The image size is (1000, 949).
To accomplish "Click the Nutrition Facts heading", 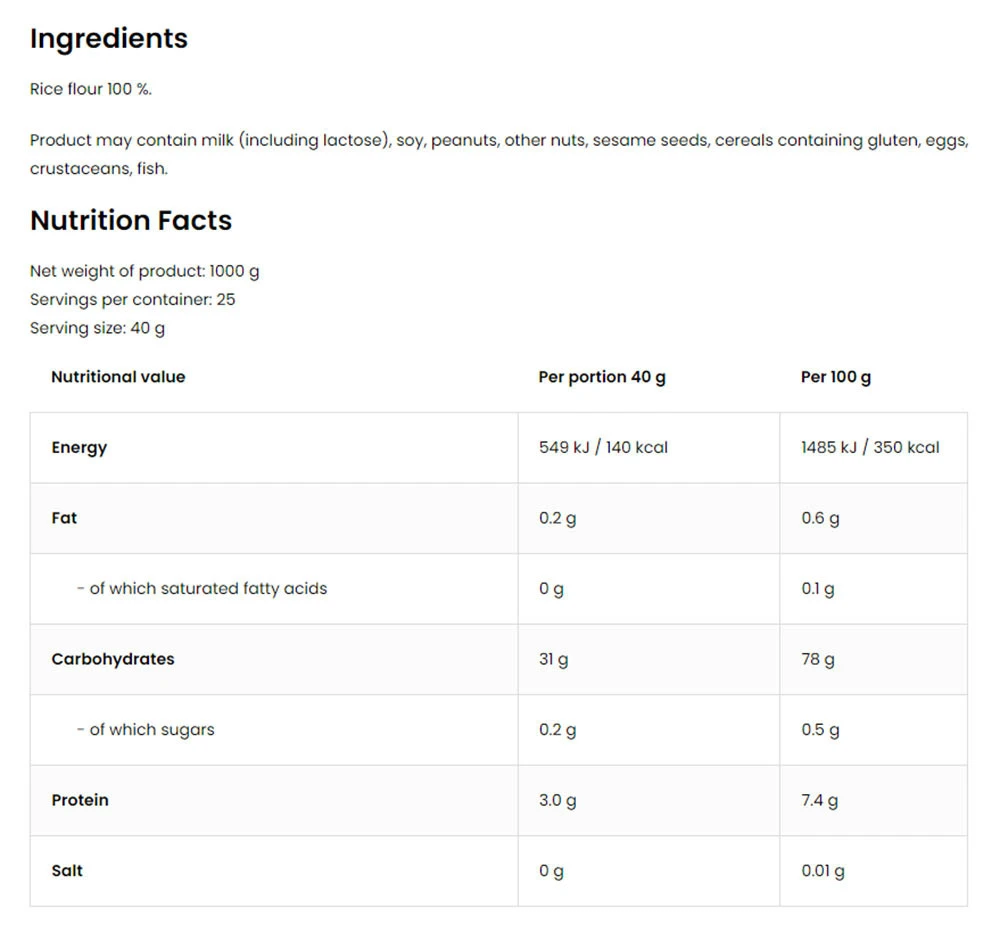I will tap(131, 220).
